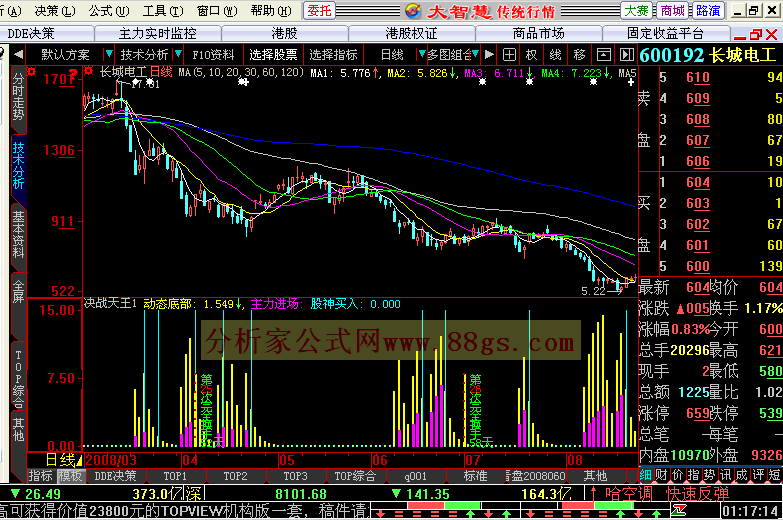Open the 公式 menu
Viewport: 783px width, 520px height.
109,10
